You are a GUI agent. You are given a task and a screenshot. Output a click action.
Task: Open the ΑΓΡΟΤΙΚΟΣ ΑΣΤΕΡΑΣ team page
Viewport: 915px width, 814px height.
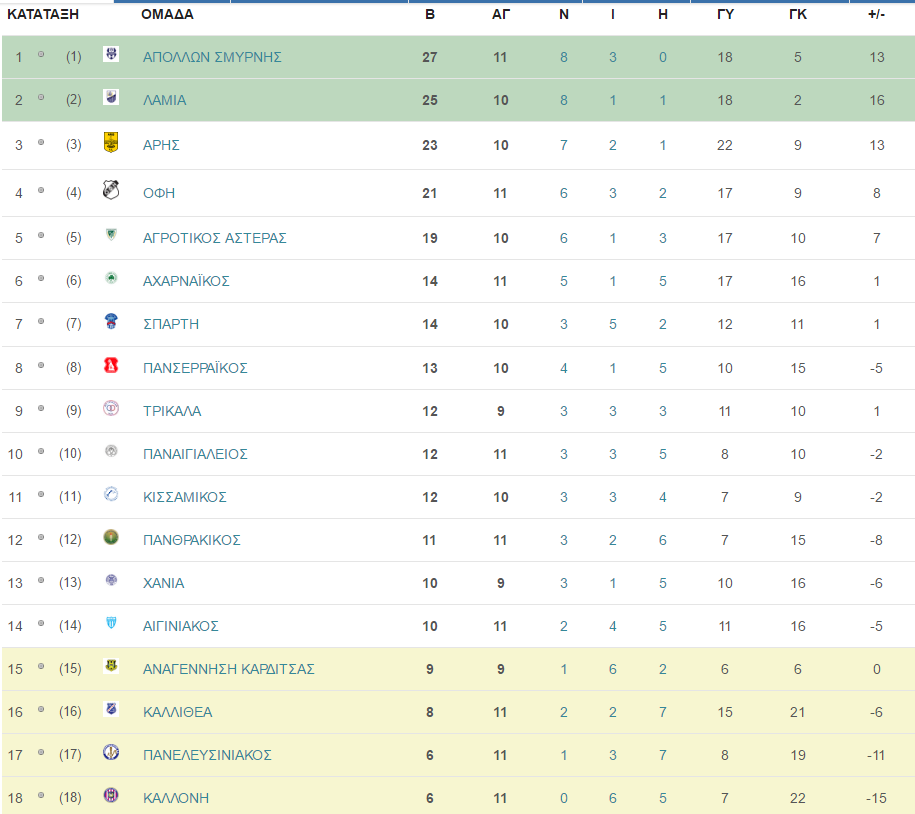(215, 238)
